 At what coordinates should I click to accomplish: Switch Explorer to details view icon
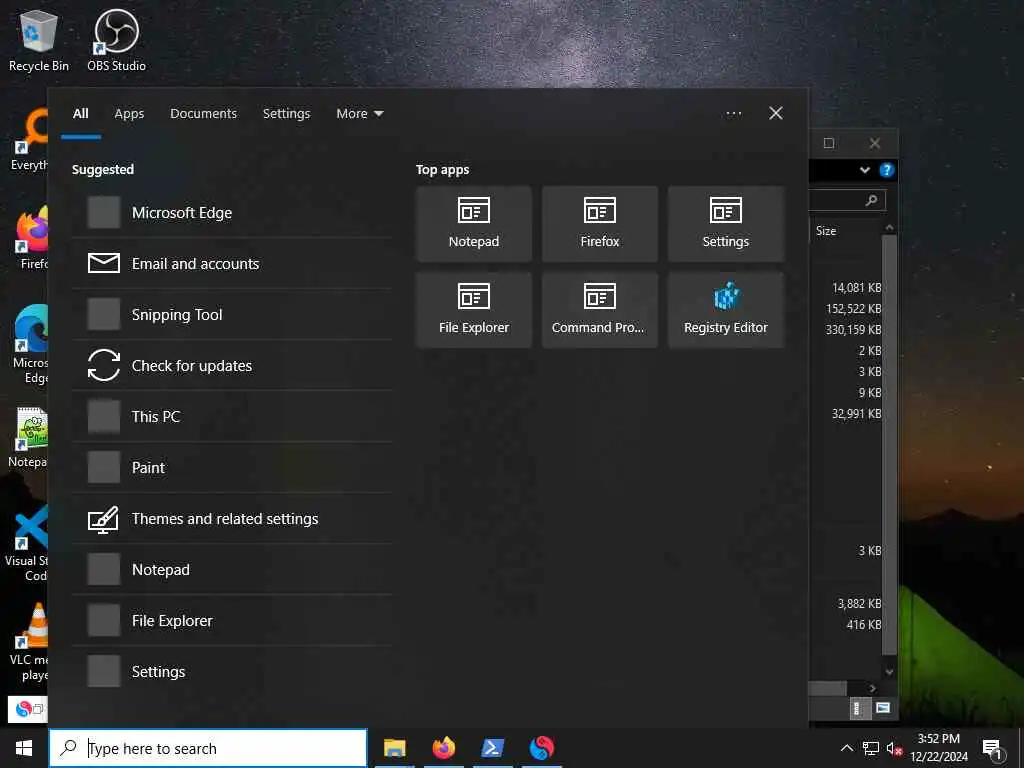[x=859, y=708]
